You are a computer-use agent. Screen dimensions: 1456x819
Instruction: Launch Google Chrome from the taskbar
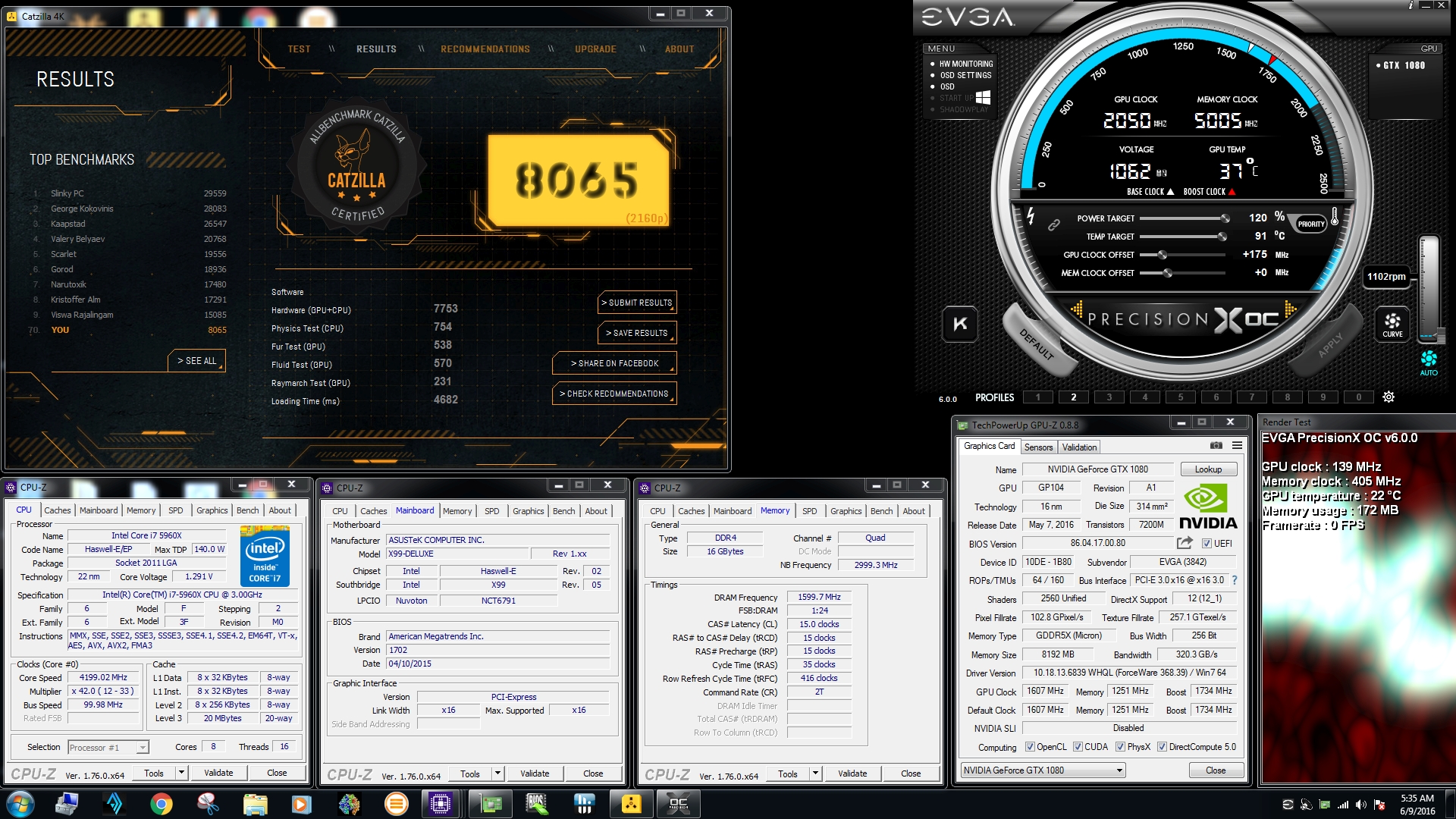[161, 804]
